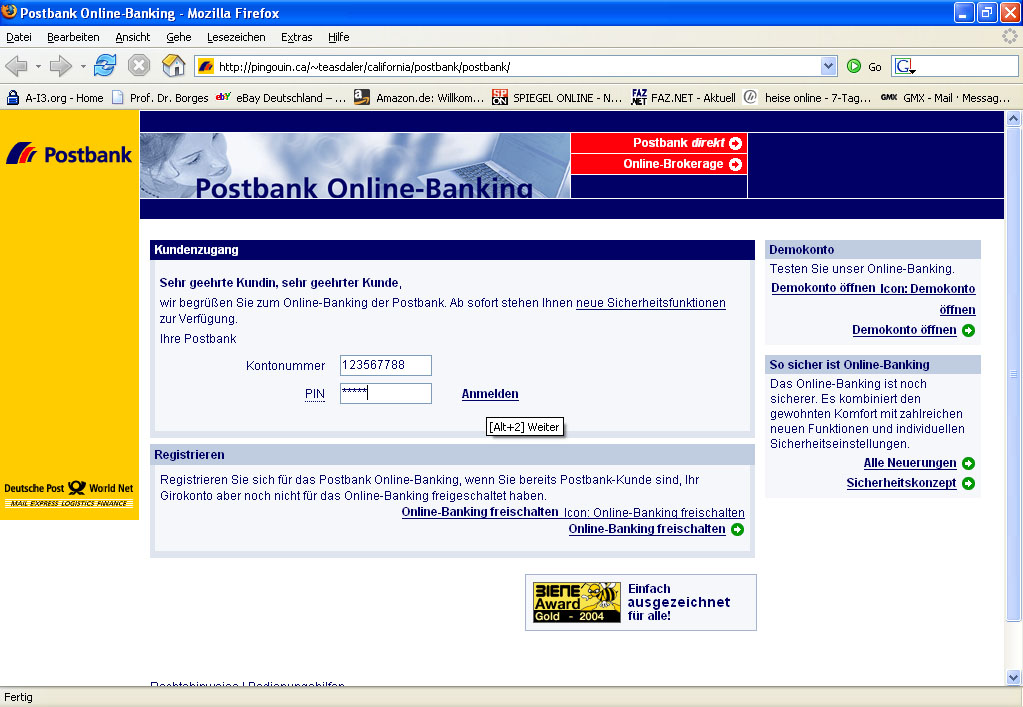Click the Postbank direkt red button

tap(659, 143)
